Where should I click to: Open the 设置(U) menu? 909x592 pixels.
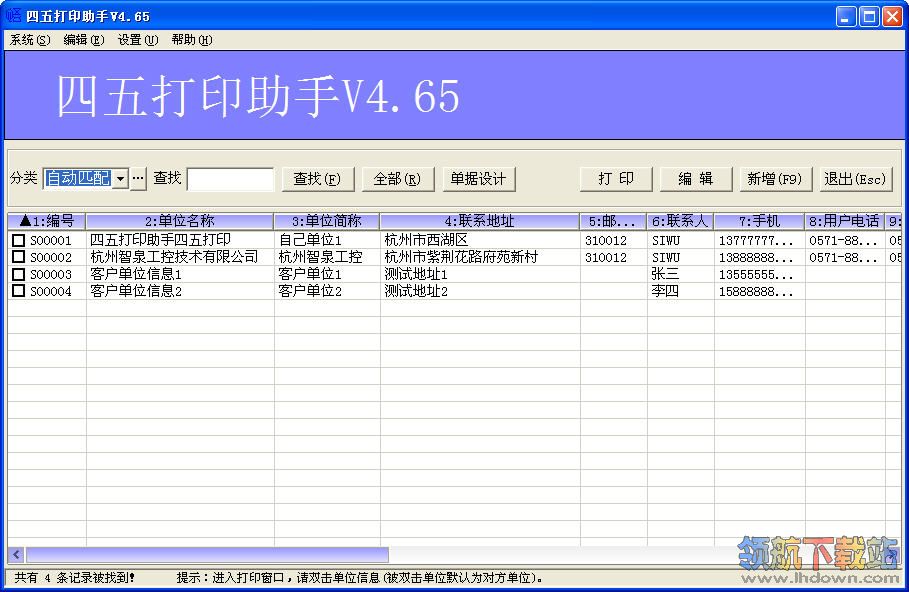pos(137,40)
